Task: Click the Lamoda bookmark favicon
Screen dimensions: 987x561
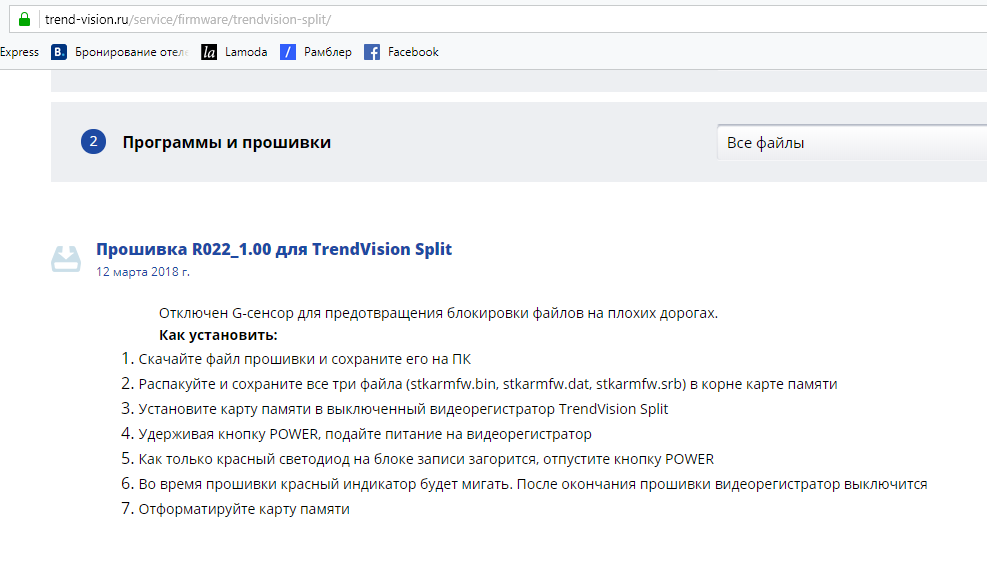Action: pyautogui.click(x=209, y=52)
